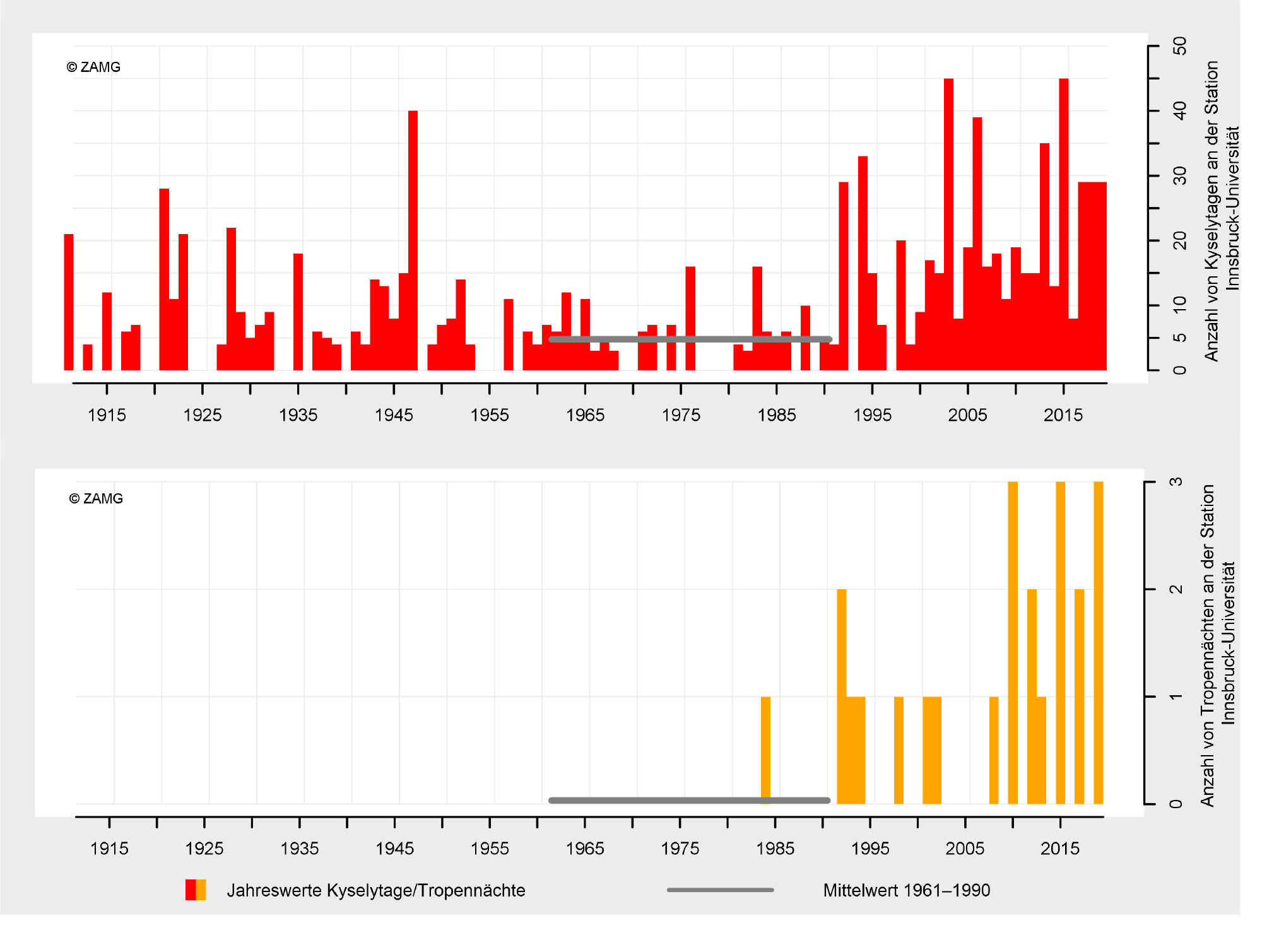The height and width of the screenshot is (952, 1279).
Task: Click the tallest red bar near 1947
Action: (413, 240)
